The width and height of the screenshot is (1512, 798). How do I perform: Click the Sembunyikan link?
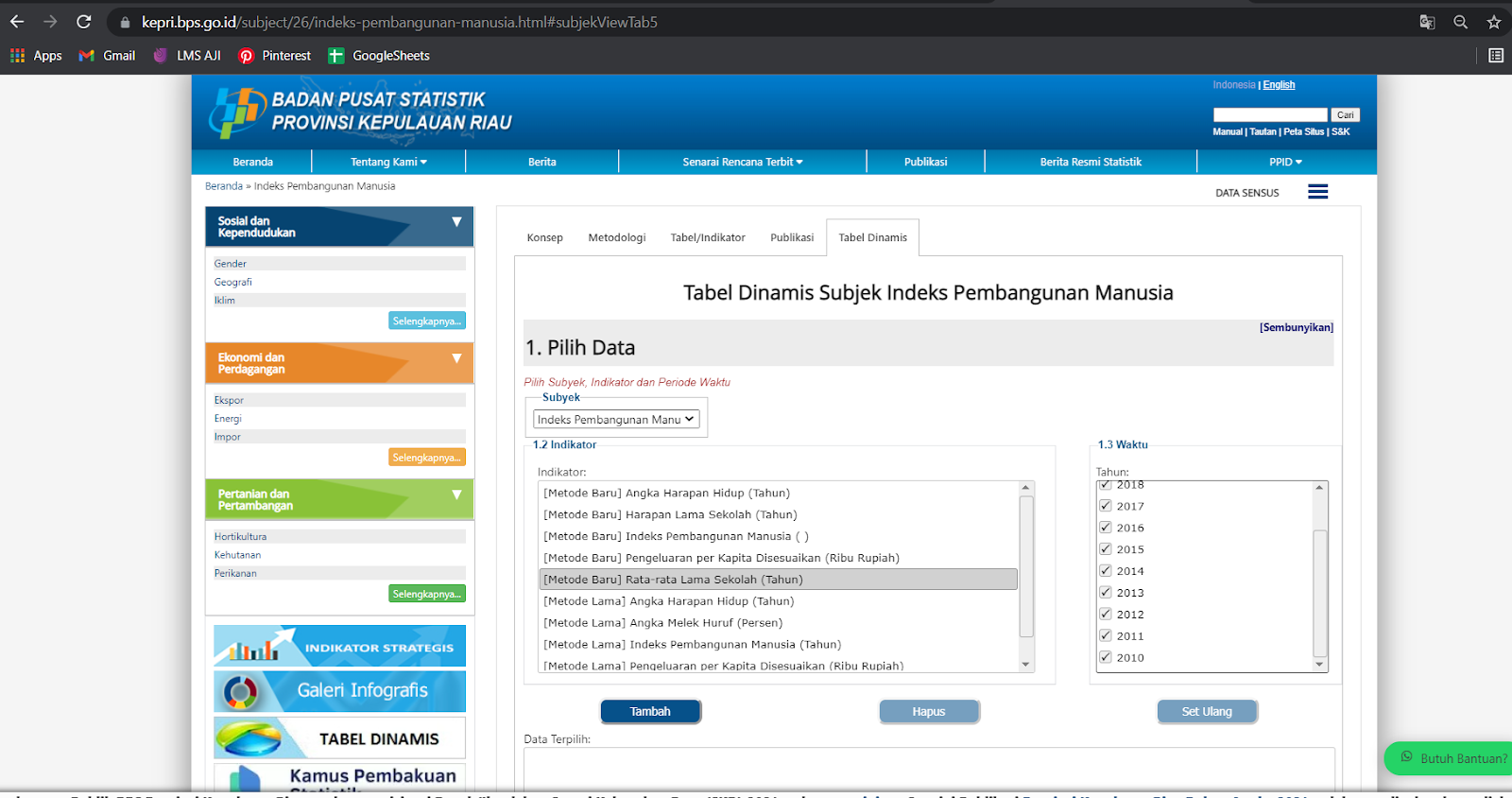click(1296, 327)
